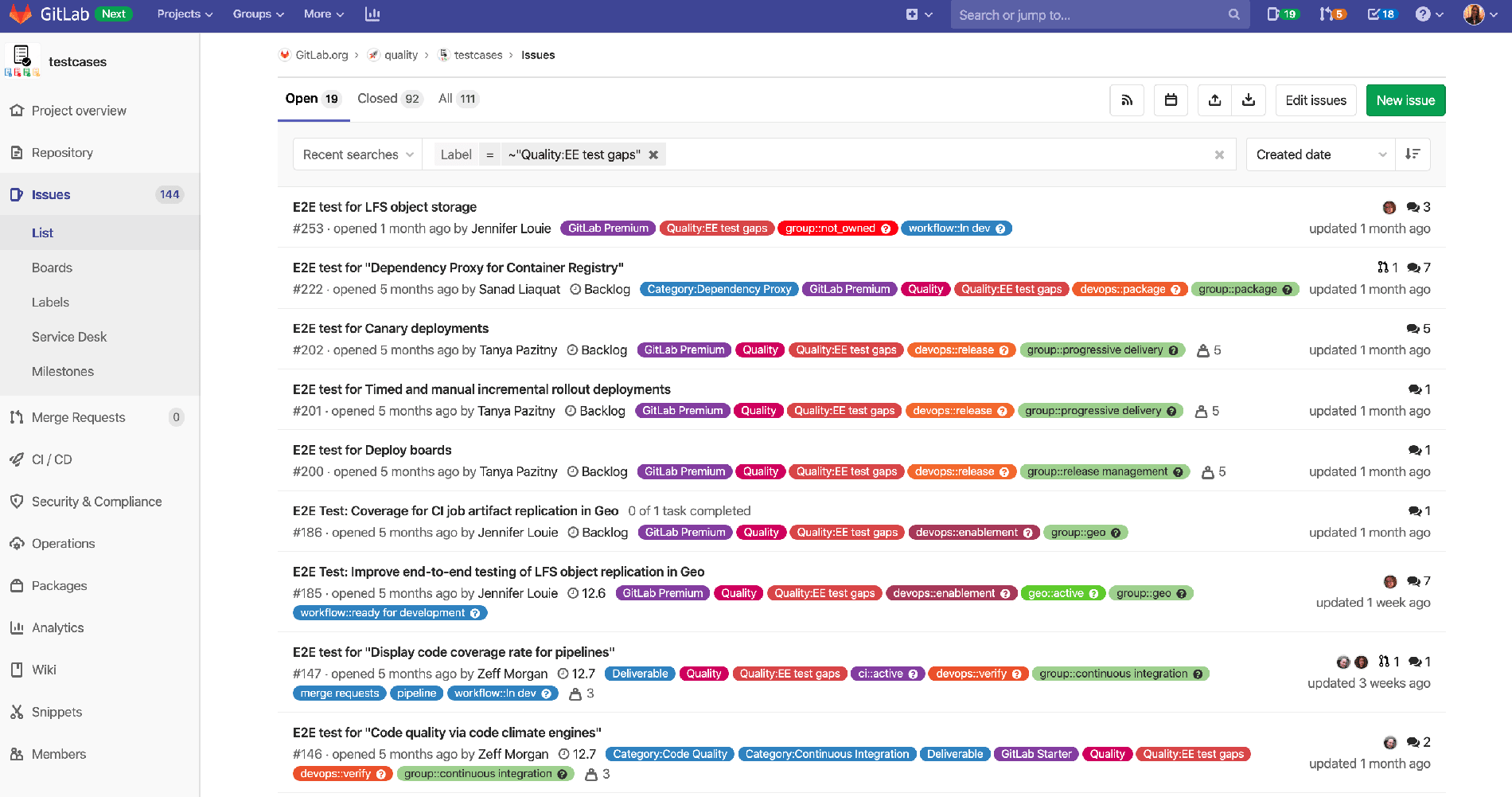Click Category:Dependency Proxy label

(719, 290)
